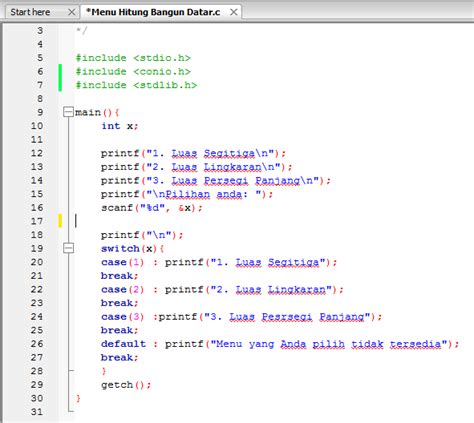Click the switch keyword
This screenshot has width=474, height=423.
(x=120, y=248)
